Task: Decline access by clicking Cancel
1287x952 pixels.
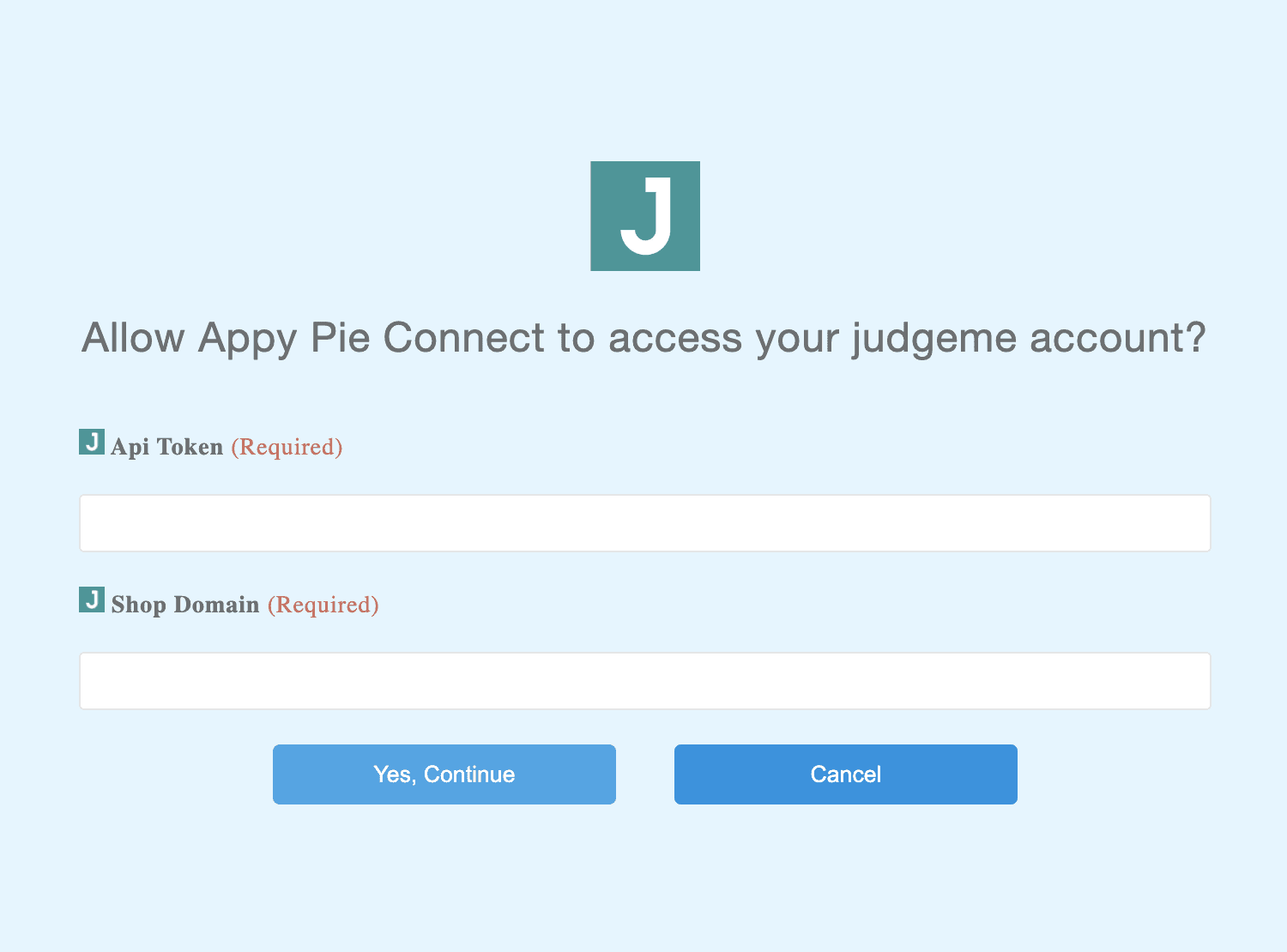Action: point(846,774)
